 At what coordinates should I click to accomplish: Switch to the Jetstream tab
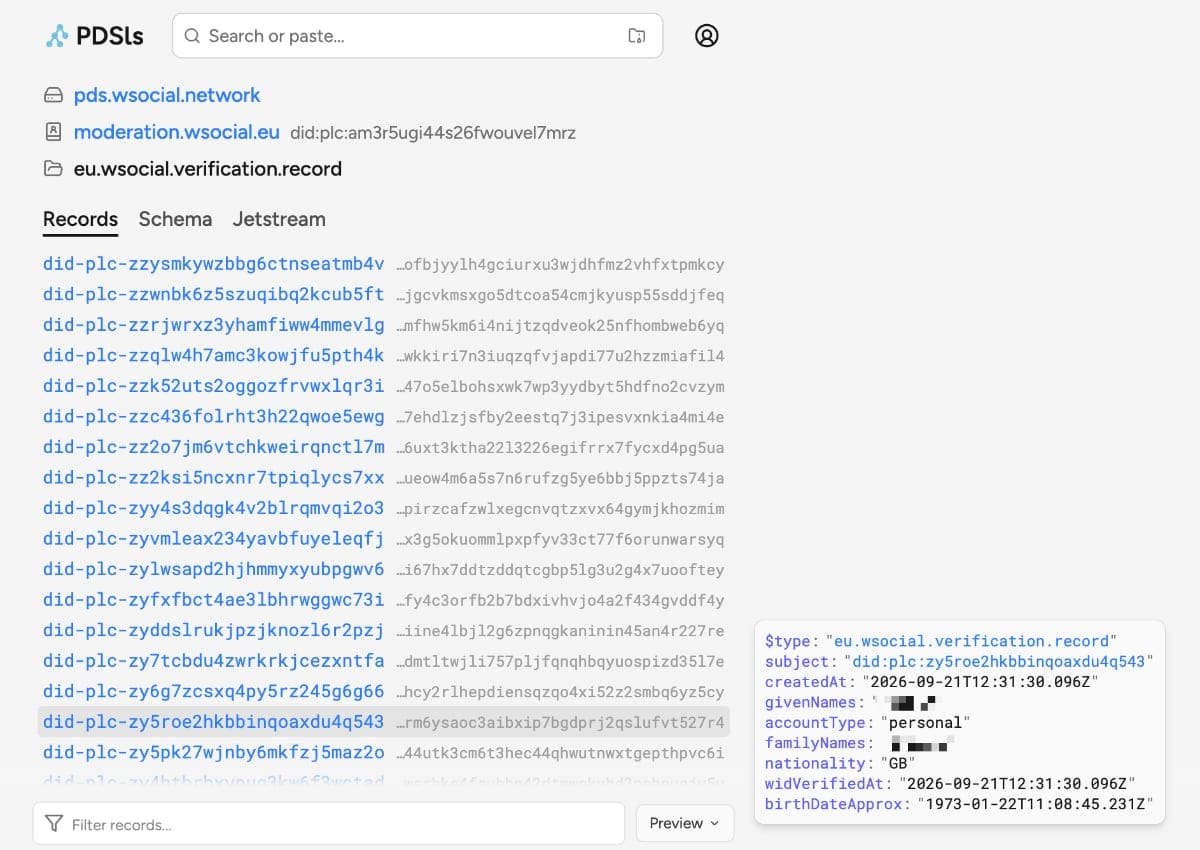click(279, 219)
